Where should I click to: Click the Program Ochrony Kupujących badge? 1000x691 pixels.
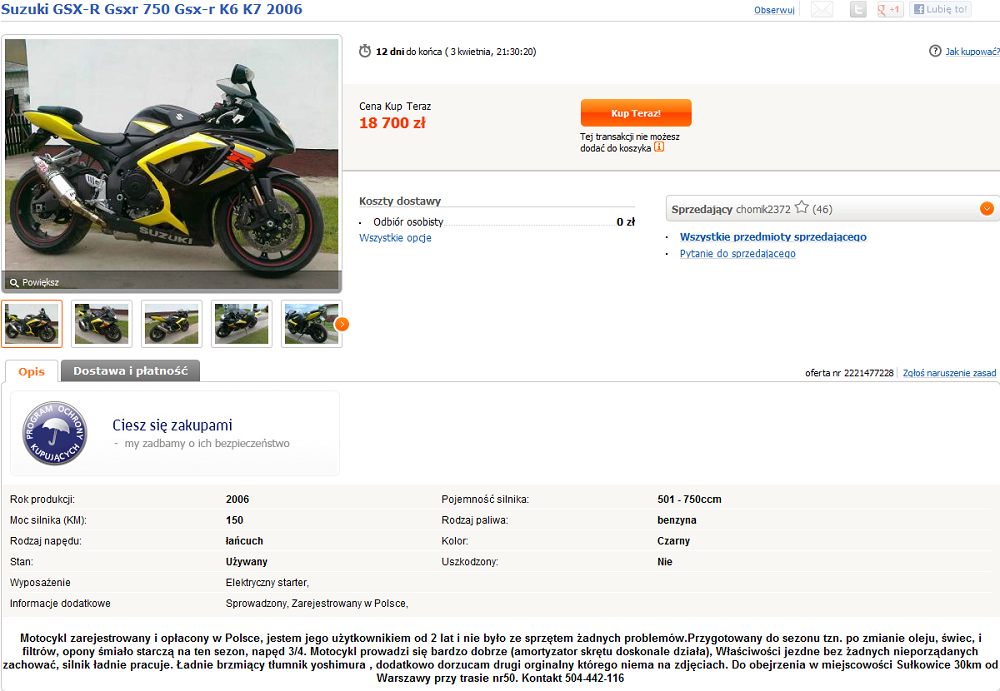point(55,434)
